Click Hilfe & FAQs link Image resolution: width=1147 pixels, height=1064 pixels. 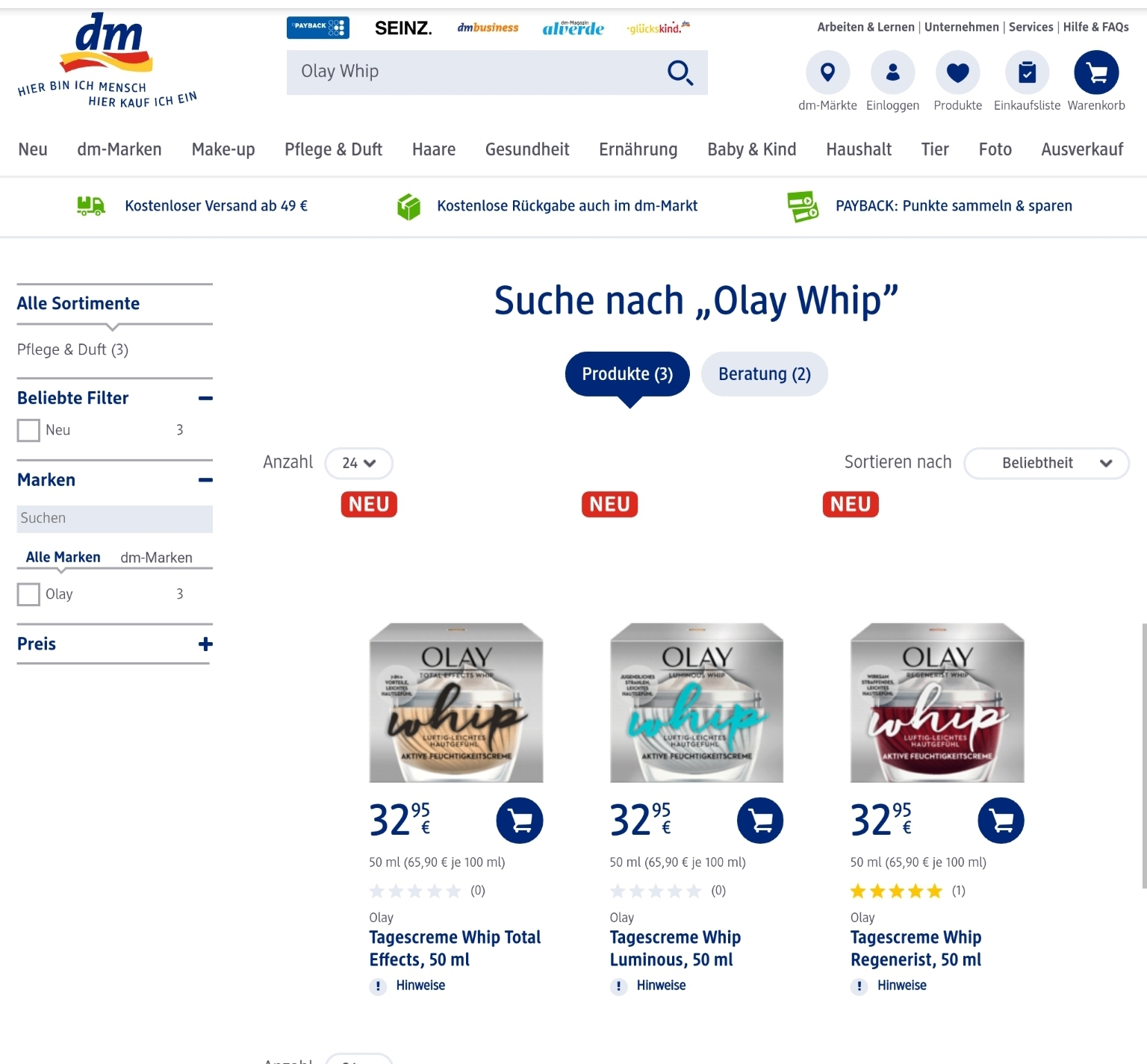(x=1095, y=27)
